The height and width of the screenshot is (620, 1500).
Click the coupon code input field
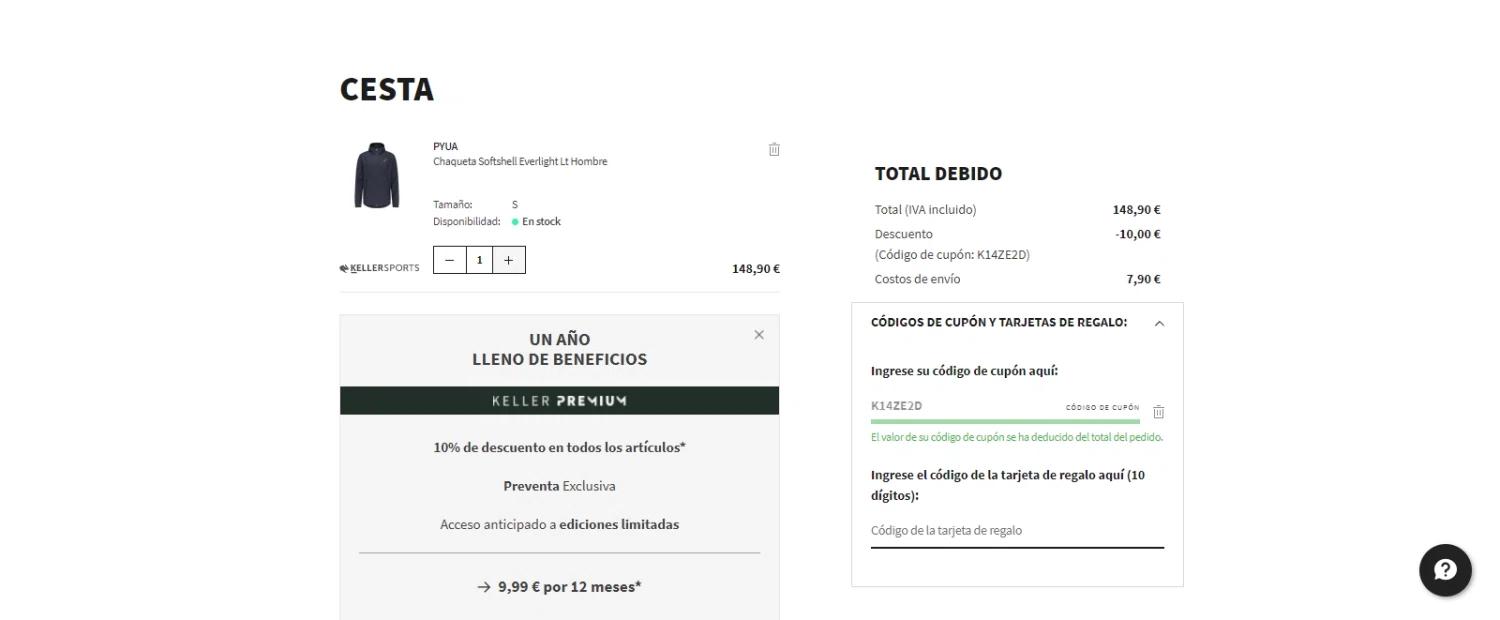960,406
